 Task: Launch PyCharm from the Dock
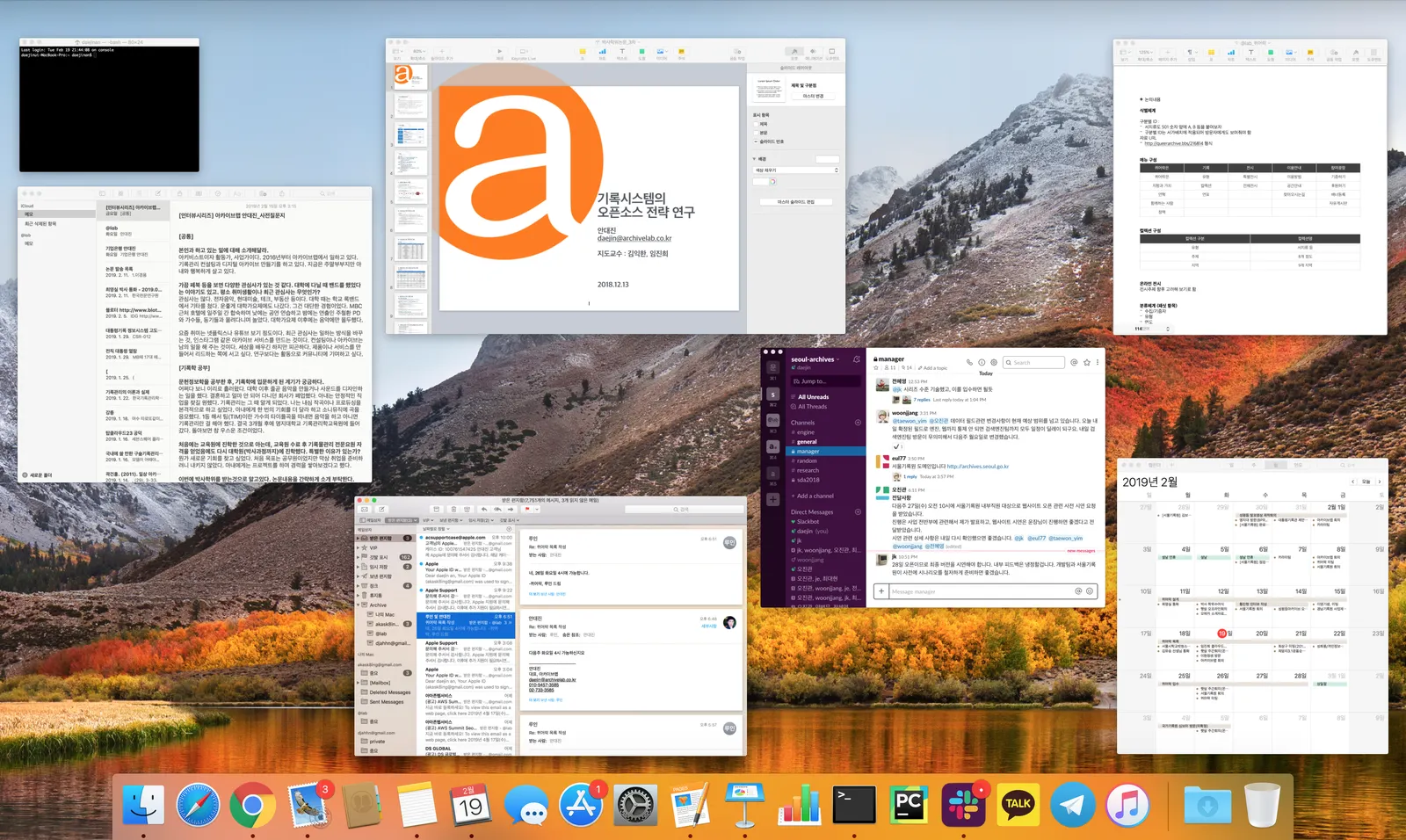tap(909, 804)
